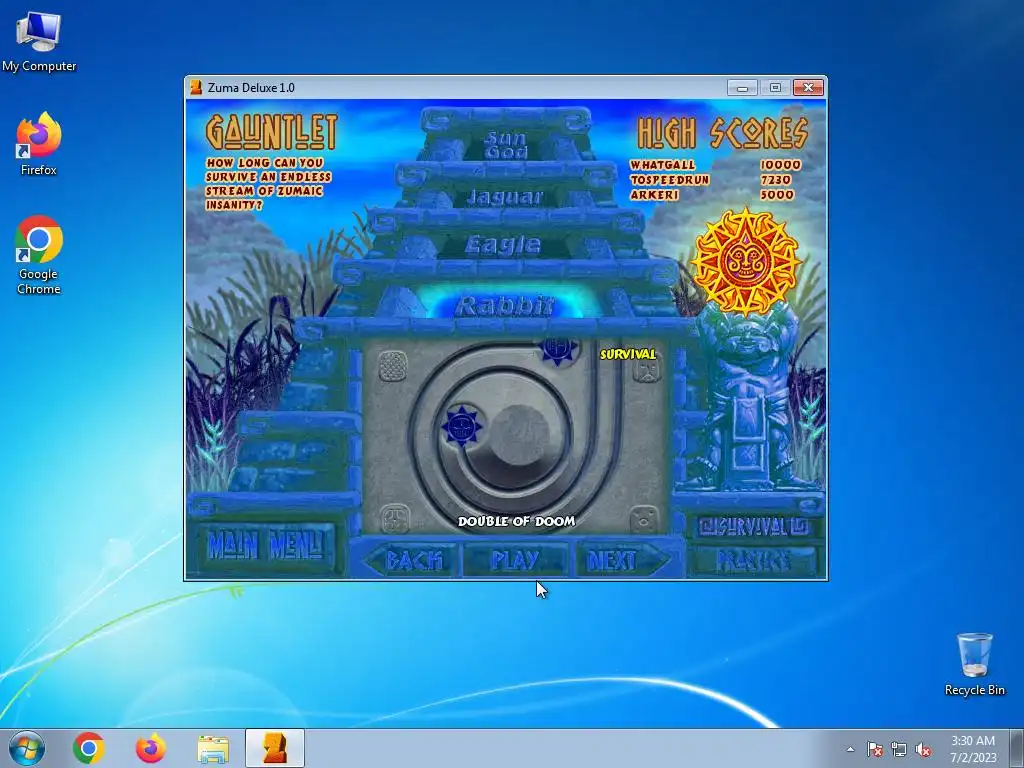Screen dimensions: 1024x768
Task: Click the DOUBLE OF DOOM level name
Action: coord(517,521)
